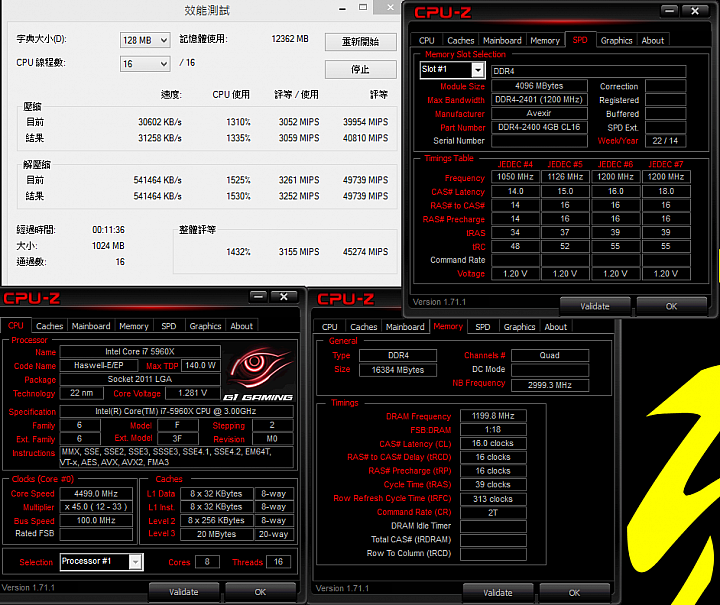
Task: Click the Max Bandwidth DDR4-2401 value
Action: pos(539,100)
